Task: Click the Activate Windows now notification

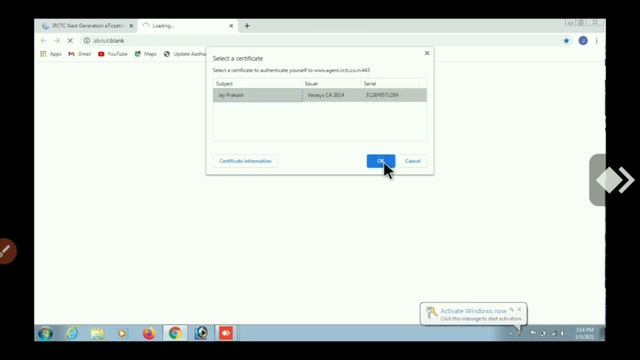Action: (x=473, y=314)
